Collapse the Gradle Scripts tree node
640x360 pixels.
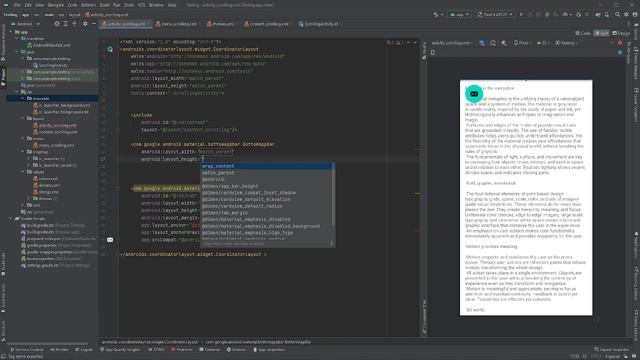[x=11, y=218]
